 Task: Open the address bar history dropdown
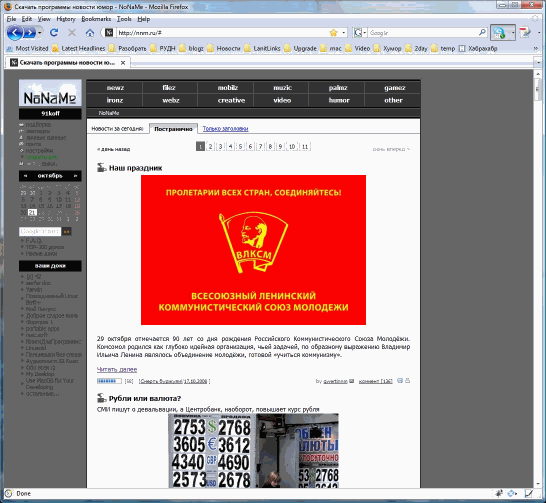(344, 33)
